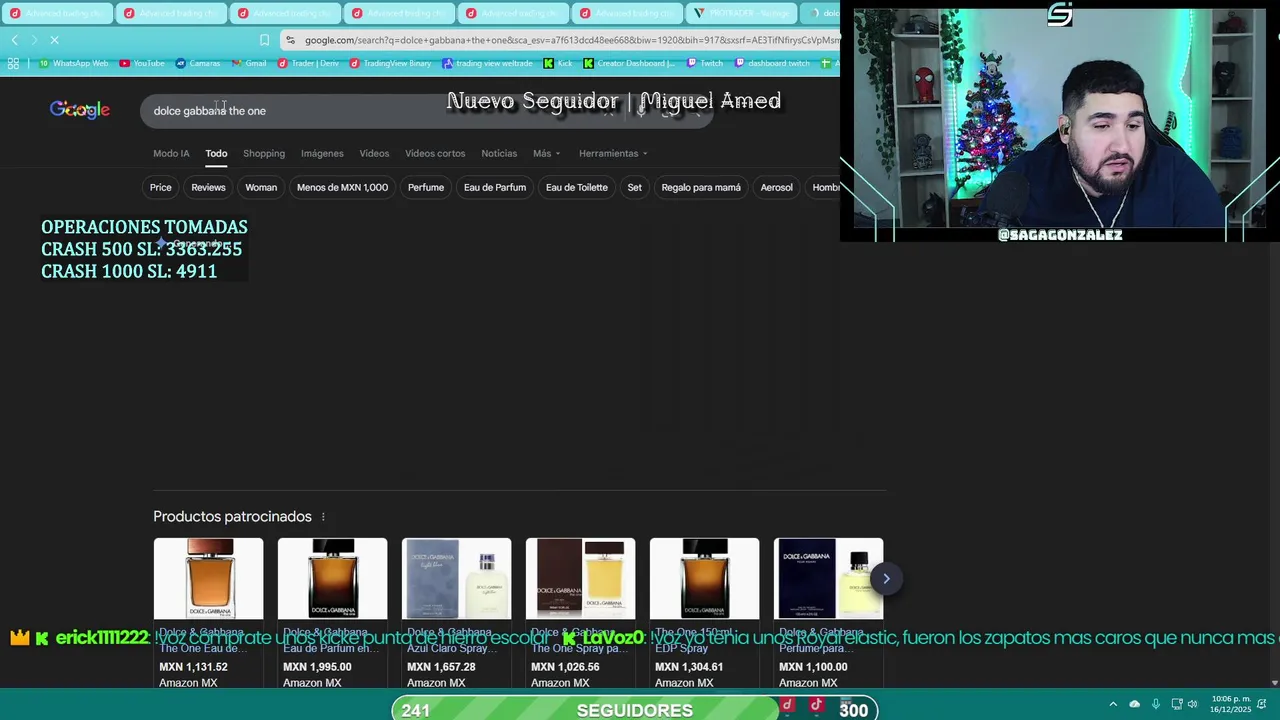This screenshot has width=1280, height=720.
Task: Open the volume speaker icon in tray
Action: tap(1192, 704)
